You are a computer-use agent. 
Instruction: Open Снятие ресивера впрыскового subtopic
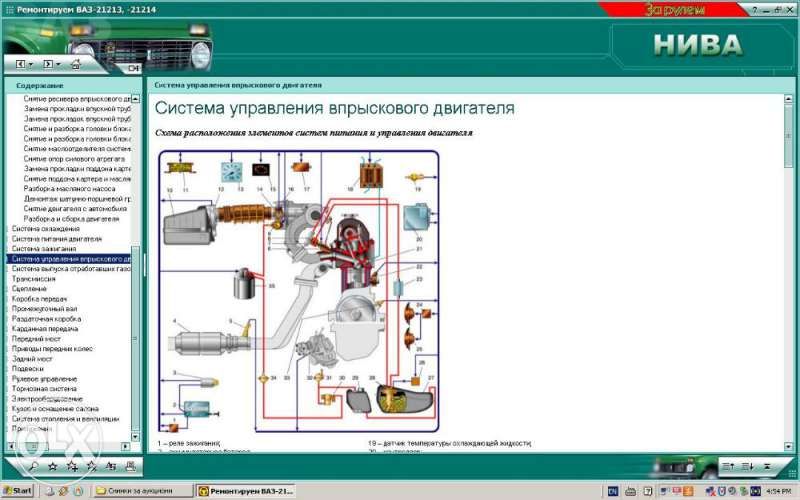77,98
